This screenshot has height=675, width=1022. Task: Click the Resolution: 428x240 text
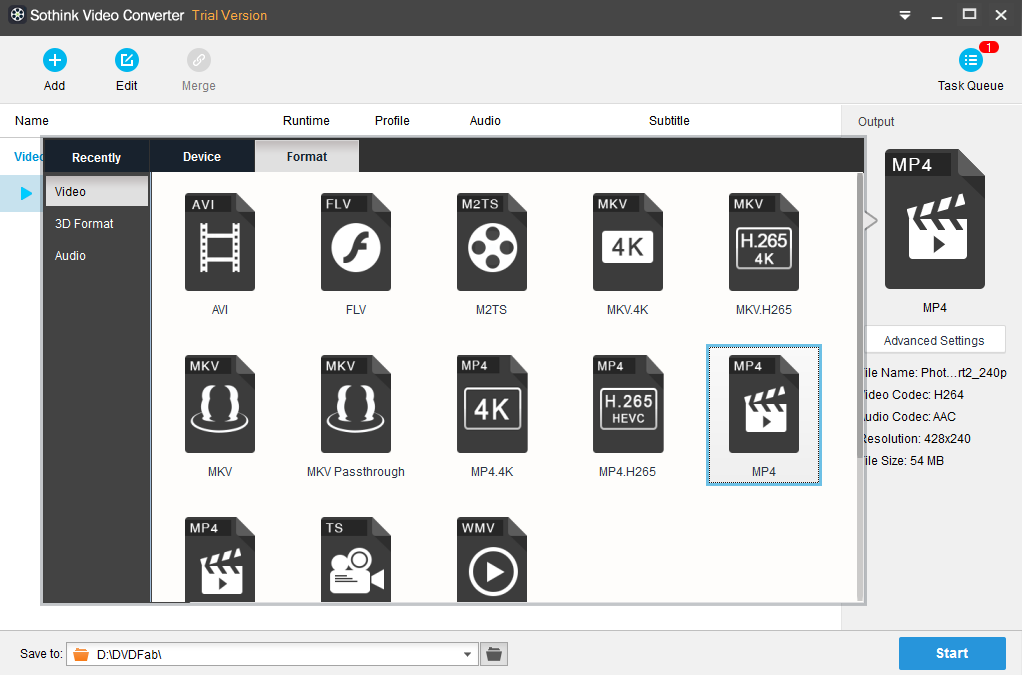[918, 438]
